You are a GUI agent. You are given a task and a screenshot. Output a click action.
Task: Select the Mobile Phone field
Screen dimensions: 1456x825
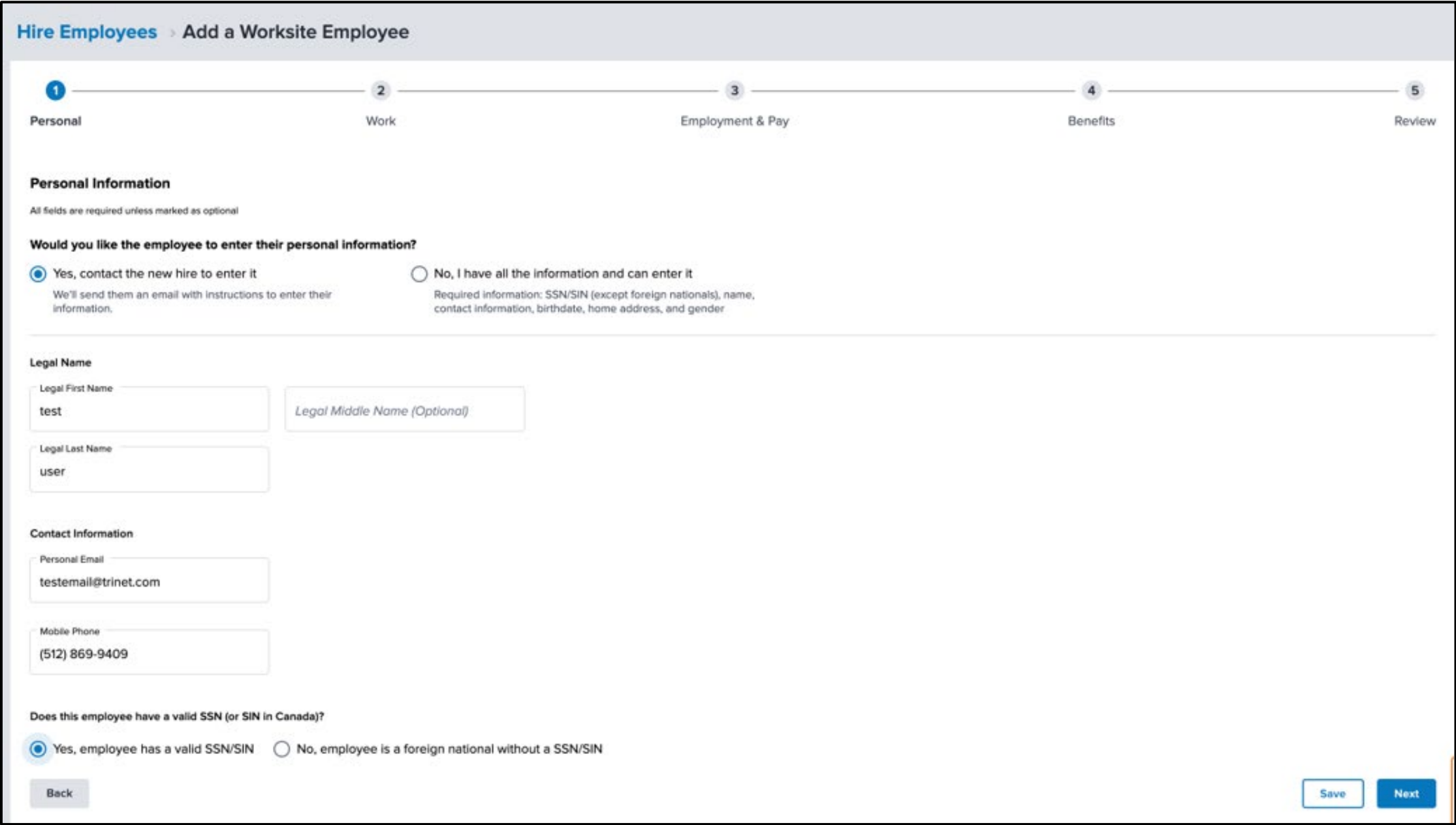[x=148, y=652]
